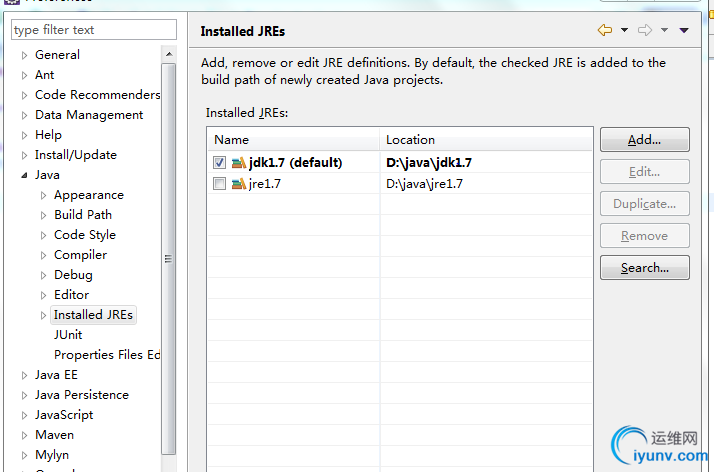This screenshot has width=714, height=472.
Task: Click the Add... button
Action: click(644, 140)
